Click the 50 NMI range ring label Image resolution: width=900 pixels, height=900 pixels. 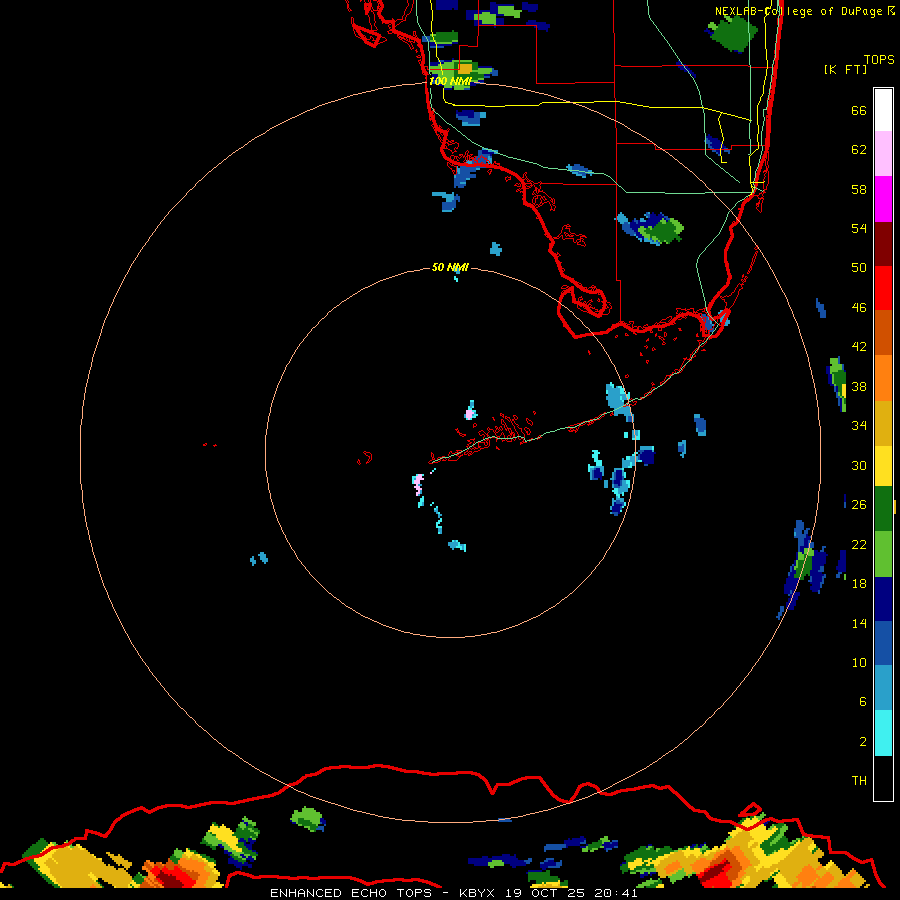coord(450,267)
